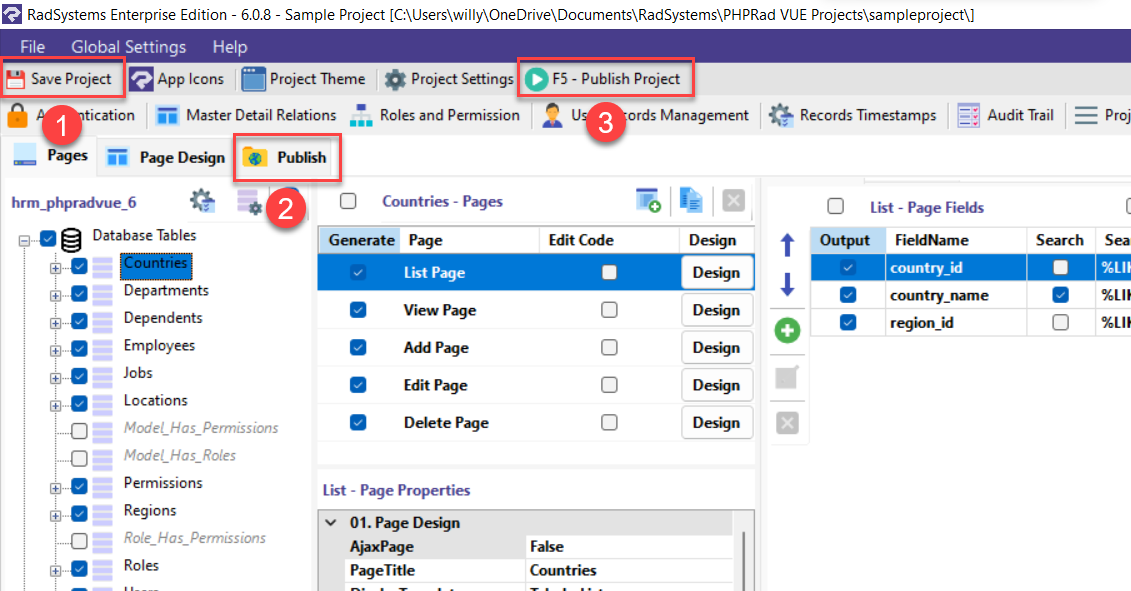Click the database settings gear icon
Image resolution: width=1131 pixels, height=591 pixels.
click(x=203, y=201)
